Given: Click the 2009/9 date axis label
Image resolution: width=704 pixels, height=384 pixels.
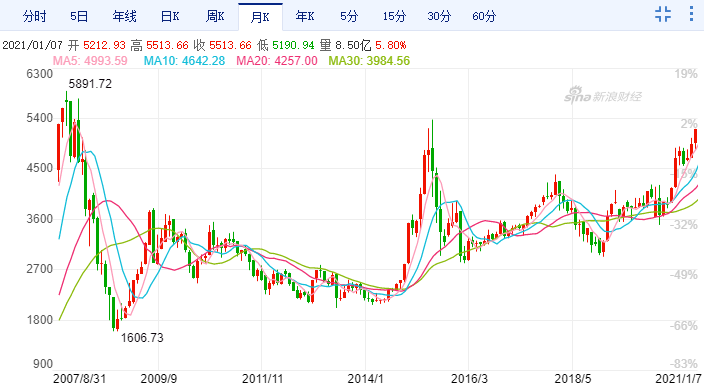Looking at the screenshot, I should point(158,379).
